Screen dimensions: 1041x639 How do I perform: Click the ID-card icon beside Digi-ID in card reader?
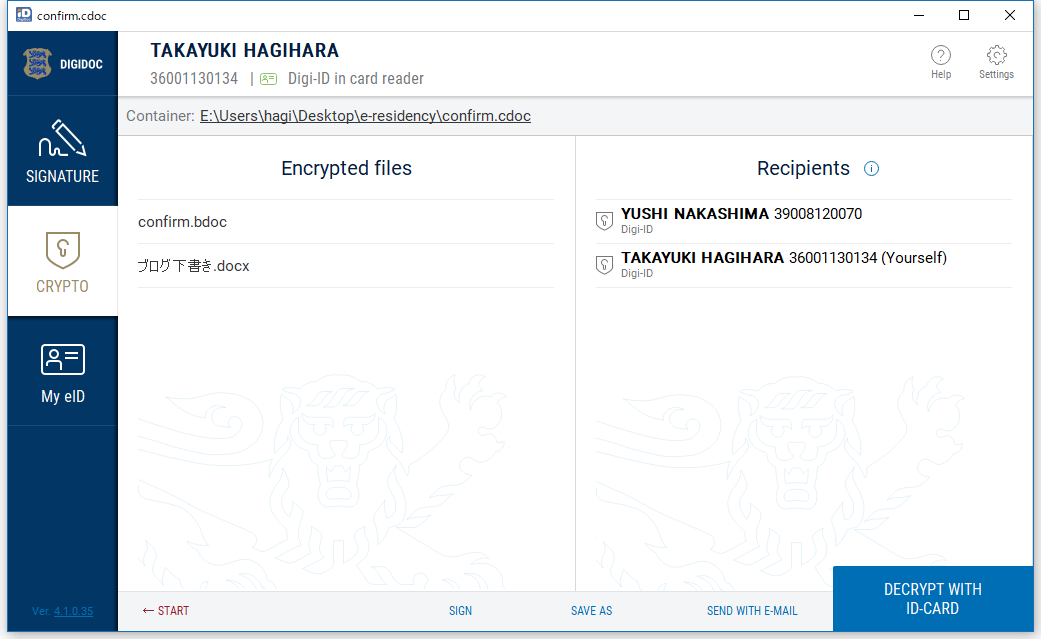[x=268, y=79]
